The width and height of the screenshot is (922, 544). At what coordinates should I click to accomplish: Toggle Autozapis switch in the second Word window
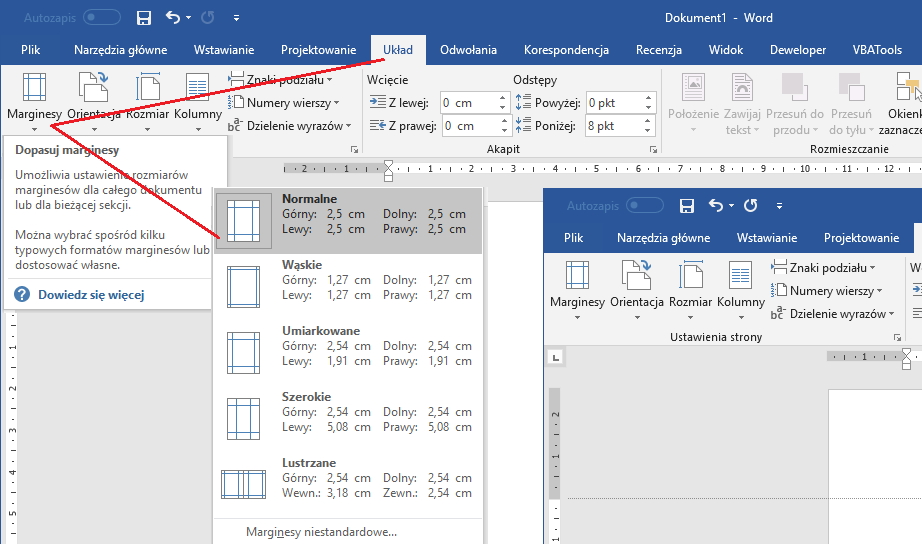tap(644, 205)
